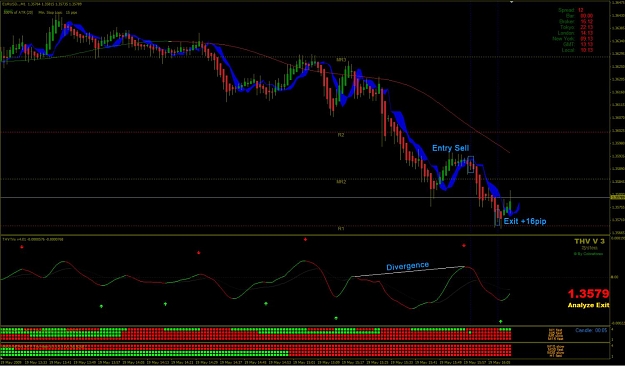Click the R2 pivot level label
625x366 pixels.
[341, 135]
